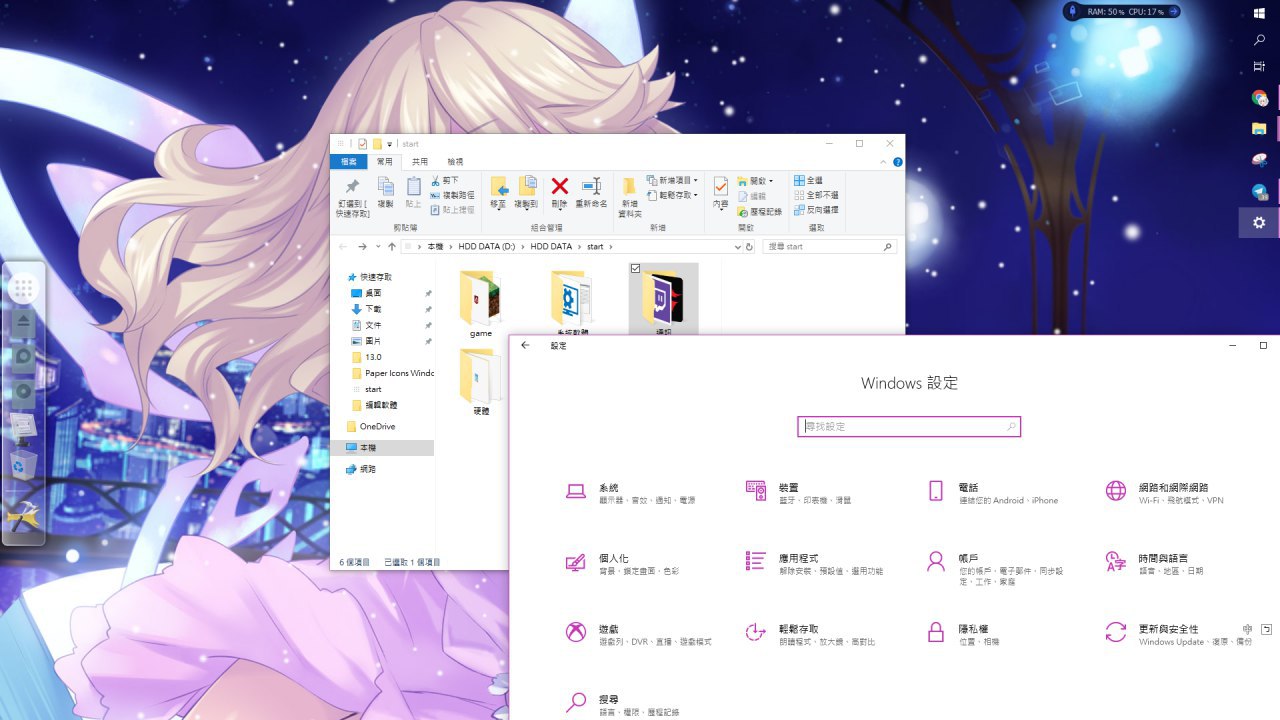Open Explorer ribbon help question mark
Viewport: 1280px width, 720px height.
tap(897, 162)
